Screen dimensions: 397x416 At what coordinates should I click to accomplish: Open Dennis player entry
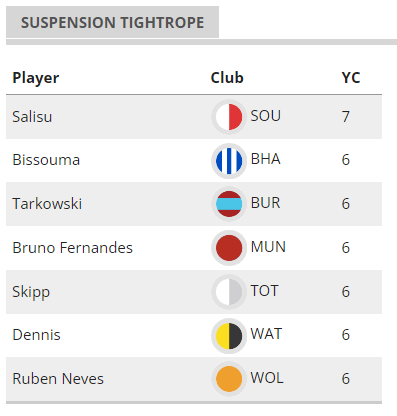pyautogui.click(x=36, y=335)
